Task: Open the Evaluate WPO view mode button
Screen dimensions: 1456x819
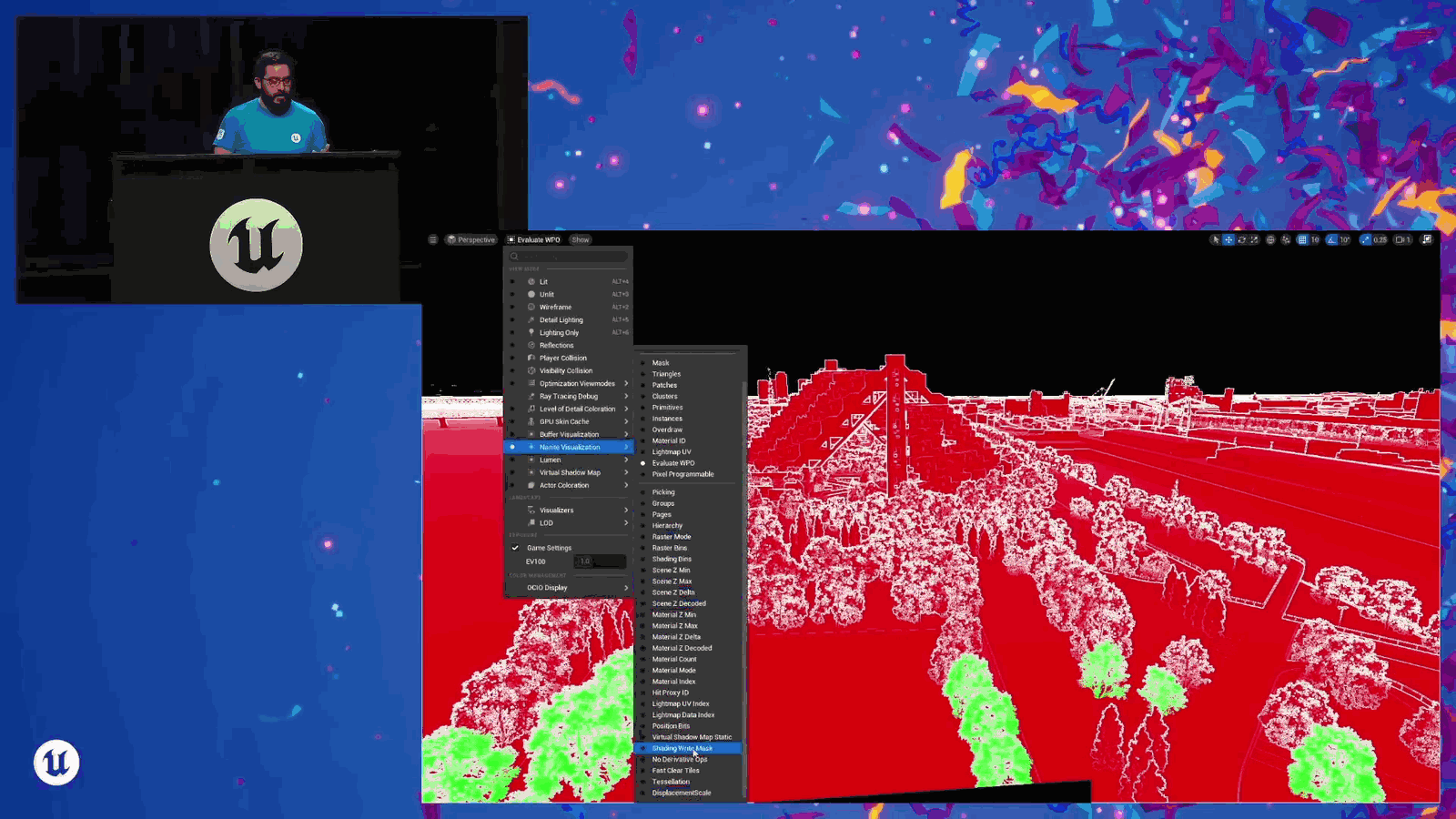Action: (534, 240)
